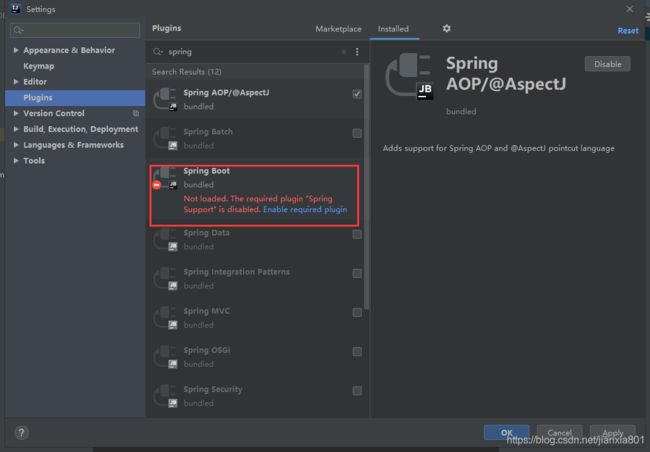Uncheck the Spring AOP/@AspectJ checkbox
650x452 pixels.
tap(357, 94)
